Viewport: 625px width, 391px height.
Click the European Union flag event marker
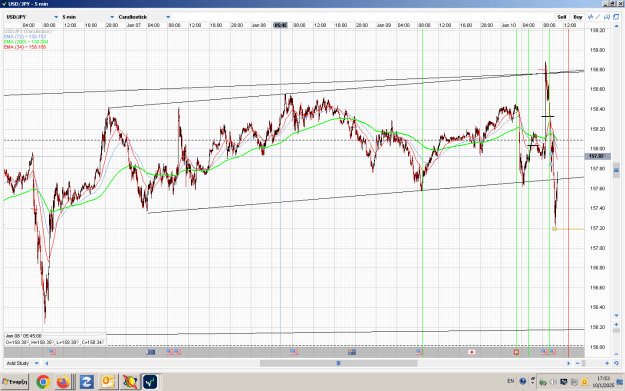(150, 352)
